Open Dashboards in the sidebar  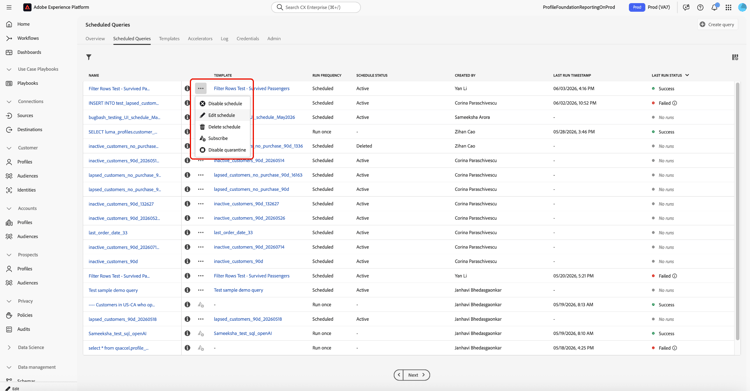[29, 52]
